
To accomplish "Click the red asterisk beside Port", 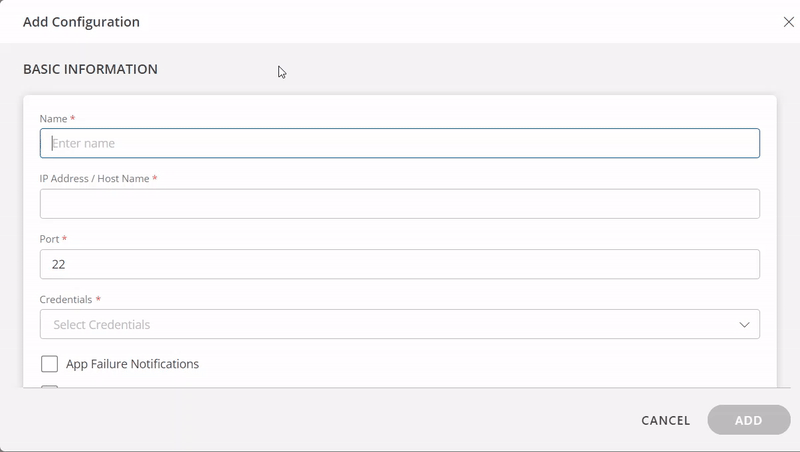I will (64, 238).
